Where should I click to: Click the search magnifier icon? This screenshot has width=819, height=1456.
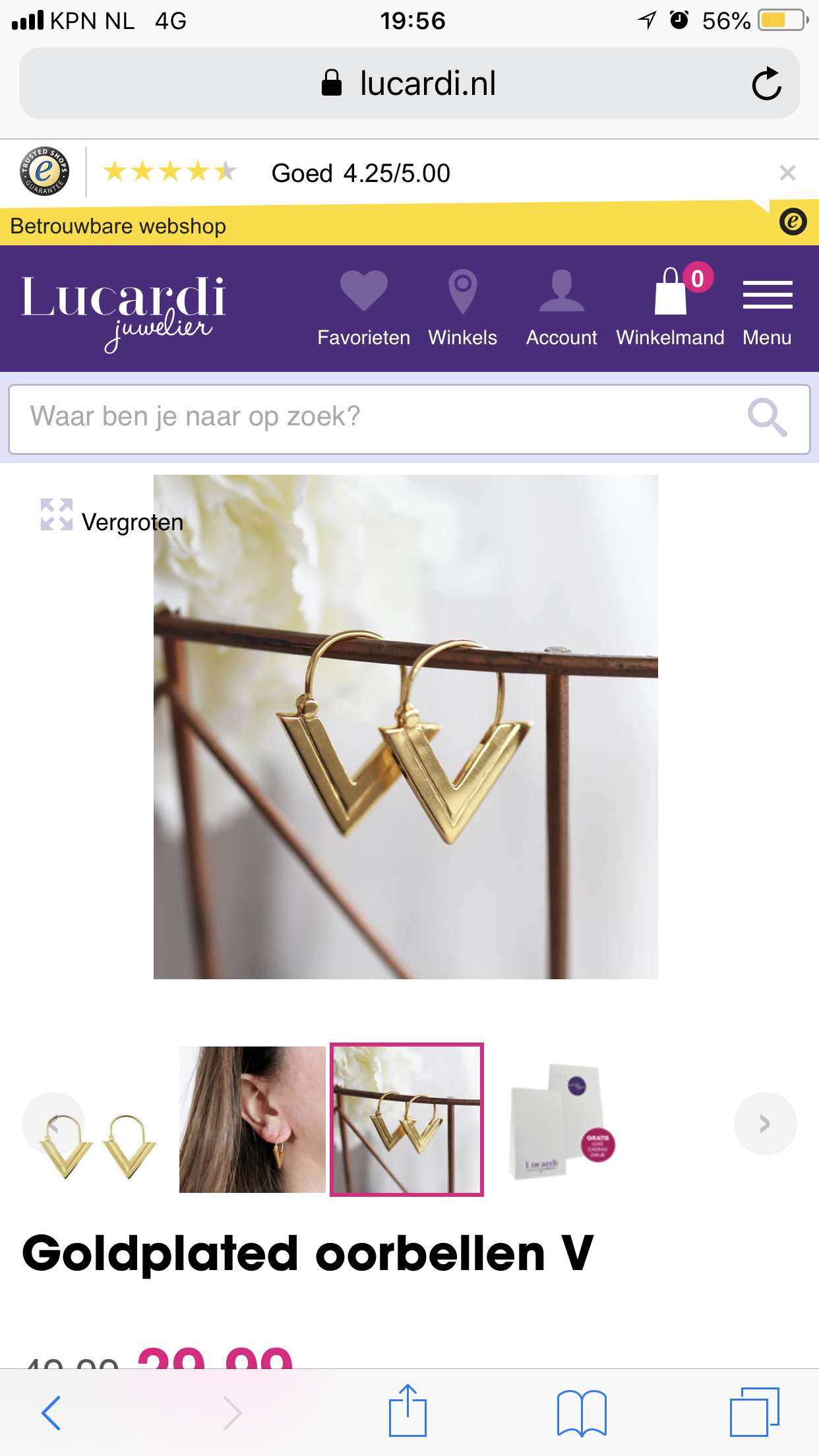tap(767, 418)
